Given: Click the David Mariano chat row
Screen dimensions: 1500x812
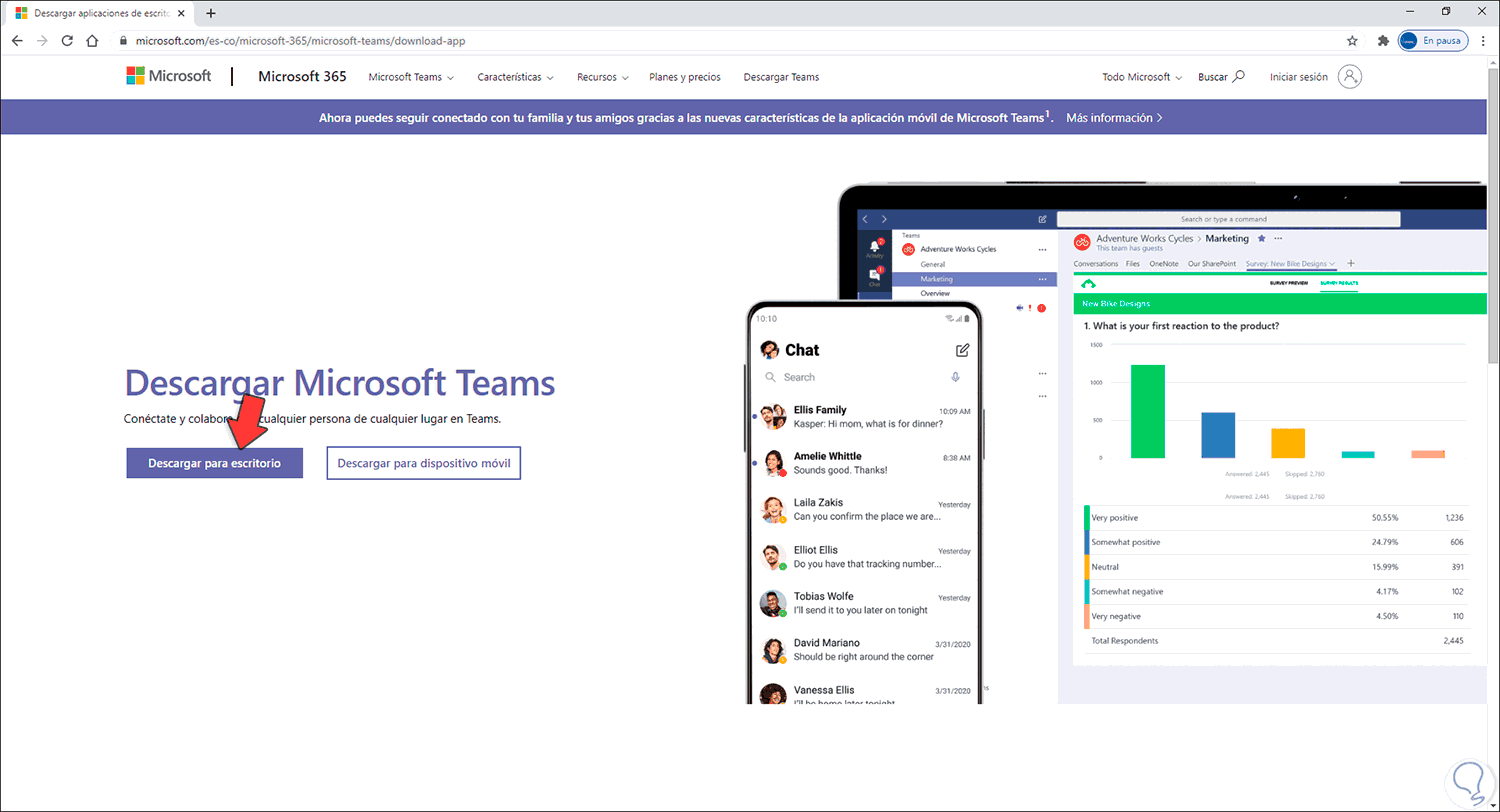Looking at the screenshot, I should (x=864, y=649).
